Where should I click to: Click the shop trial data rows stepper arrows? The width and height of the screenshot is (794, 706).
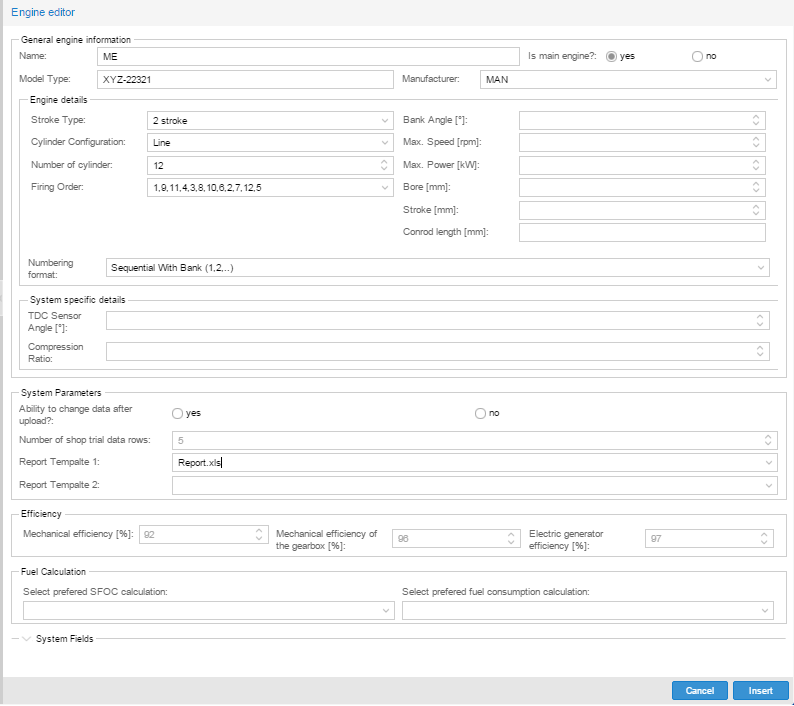(768, 440)
